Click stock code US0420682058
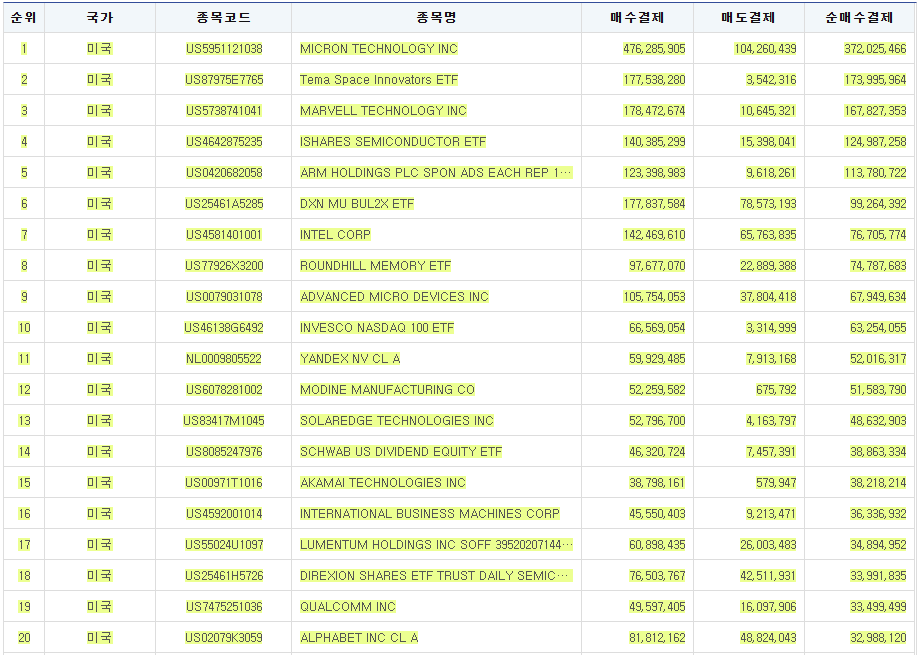The image size is (917, 655). coord(224,173)
